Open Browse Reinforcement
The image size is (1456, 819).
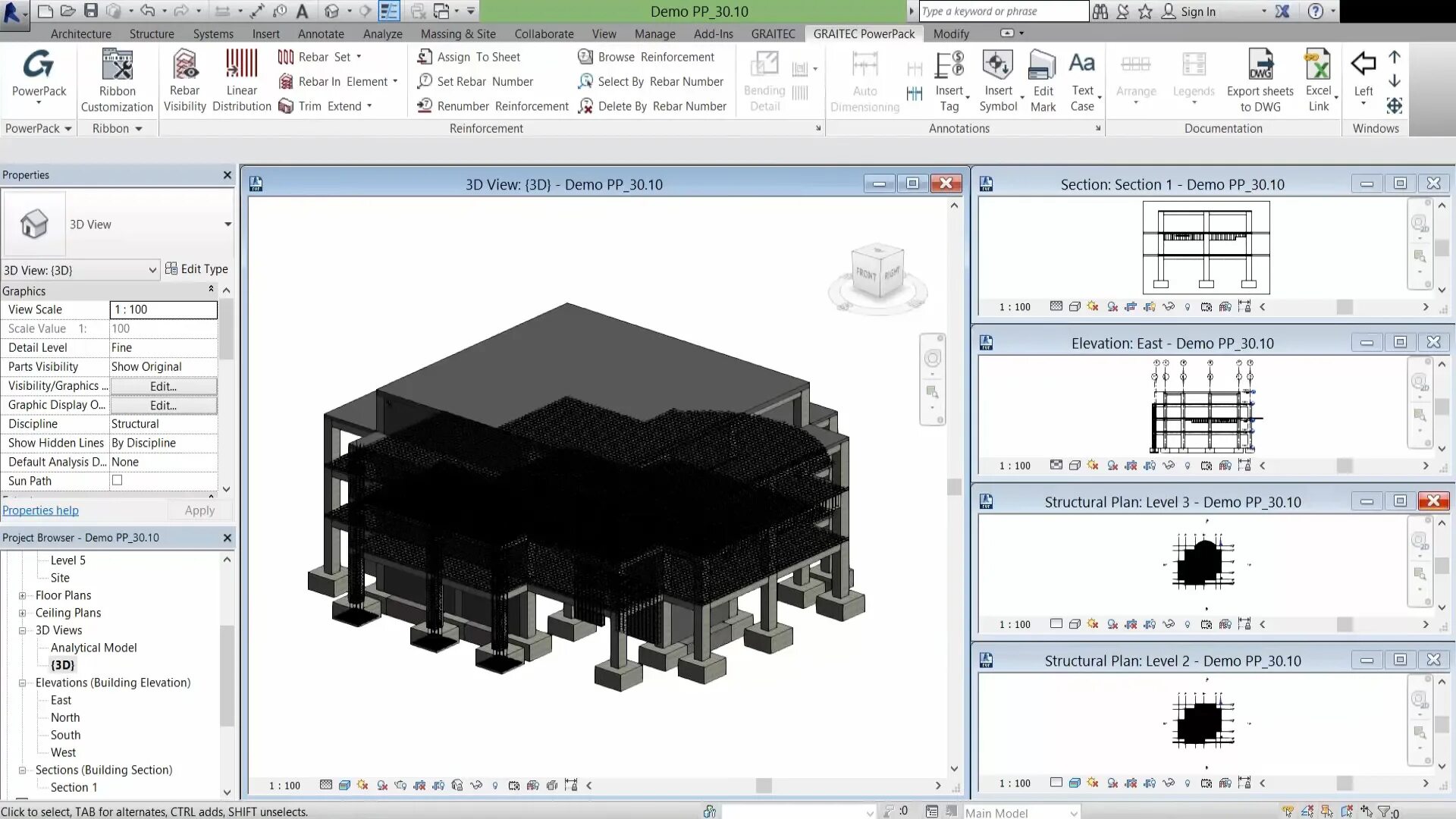point(646,57)
